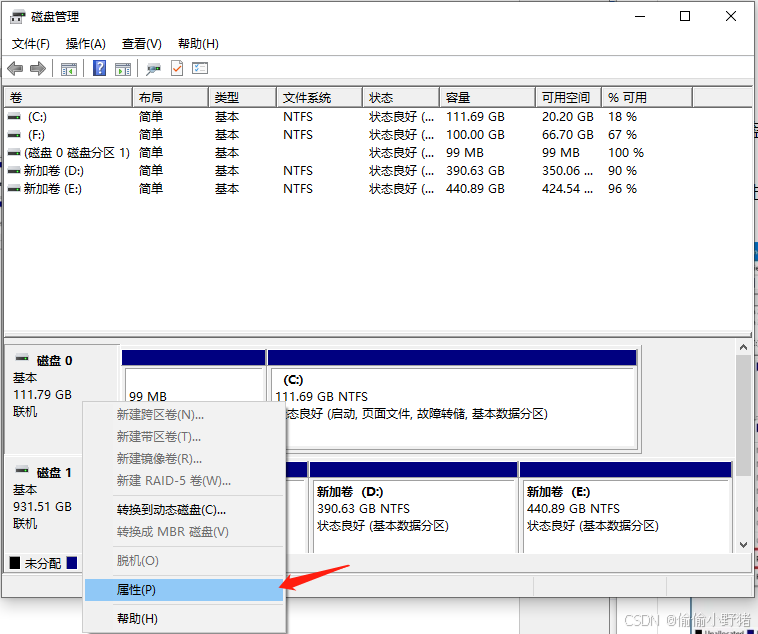Image resolution: width=758 pixels, height=634 pixels.
Task: Sort by the 卷 column header
Action: coord(68,98)
